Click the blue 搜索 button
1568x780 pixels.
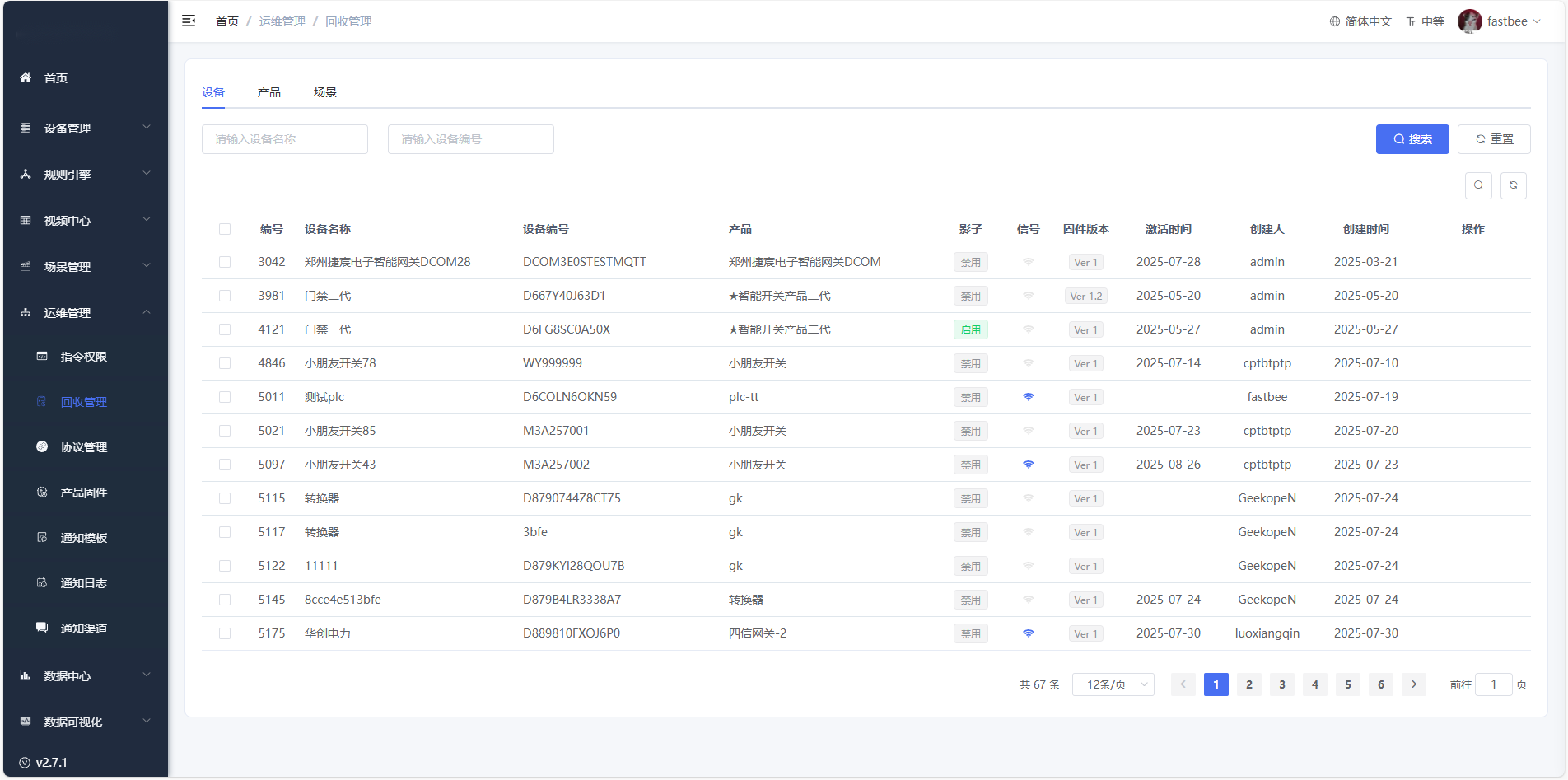click(x=1412, y=139)
